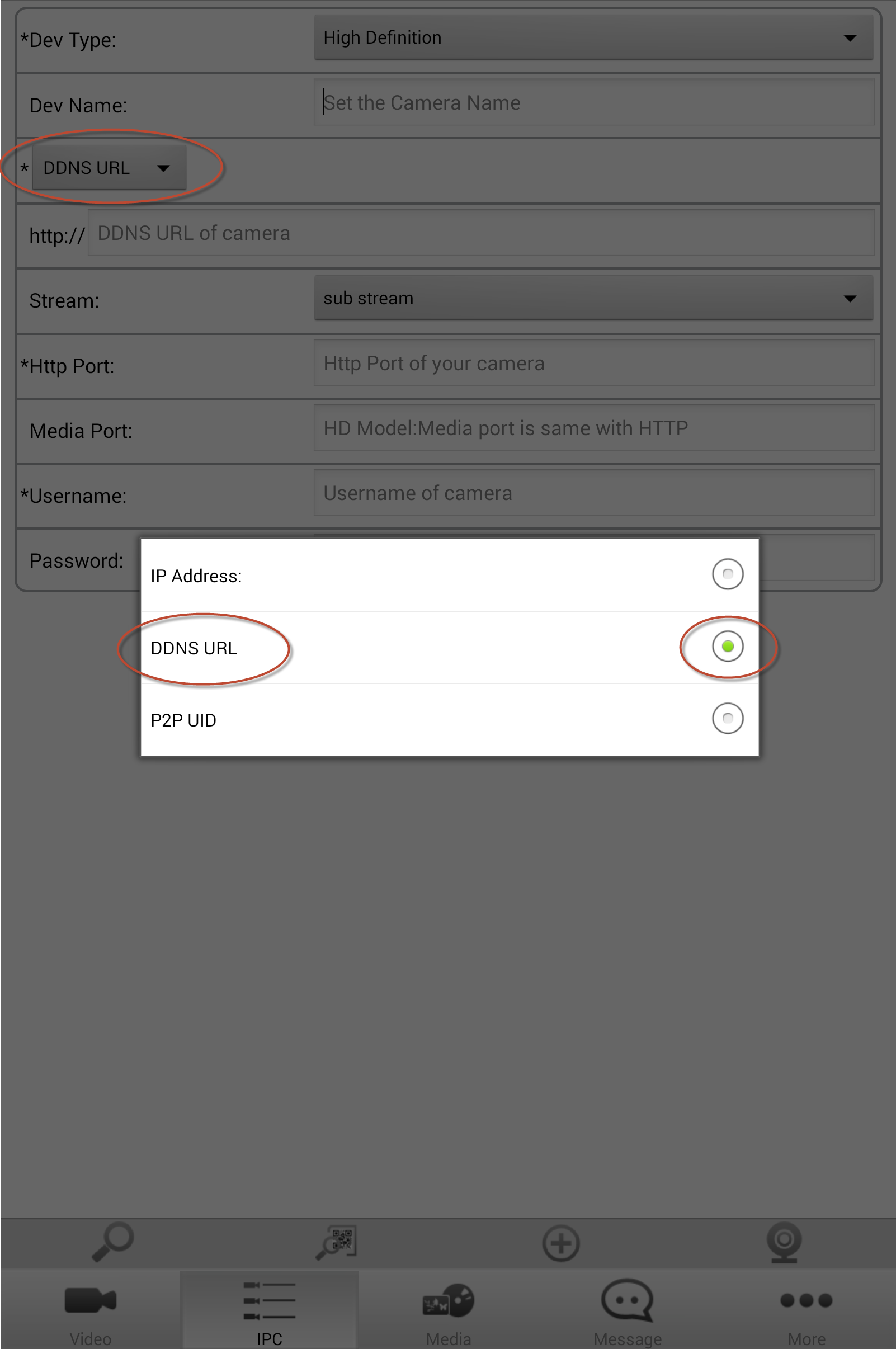This screenshot has height=1349, width=896.
Task: Expand the Stream sub stream dropdown
Action: coord(593,298)
